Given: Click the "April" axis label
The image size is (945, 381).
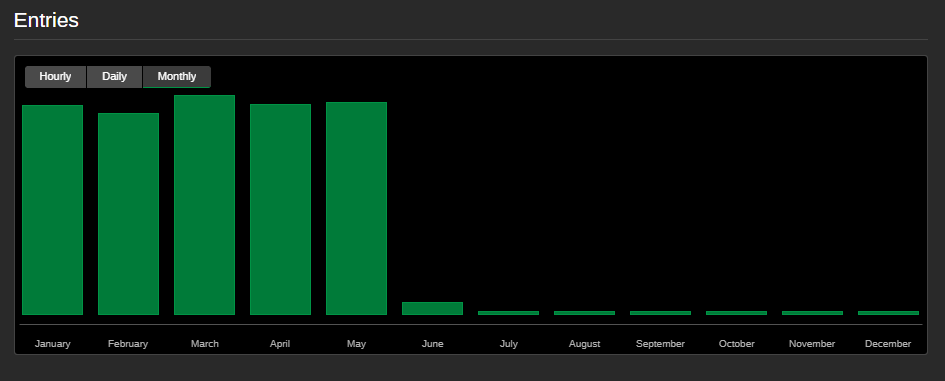Looking at the screenshot, I should pyautogui.click(x=280, y=344).
